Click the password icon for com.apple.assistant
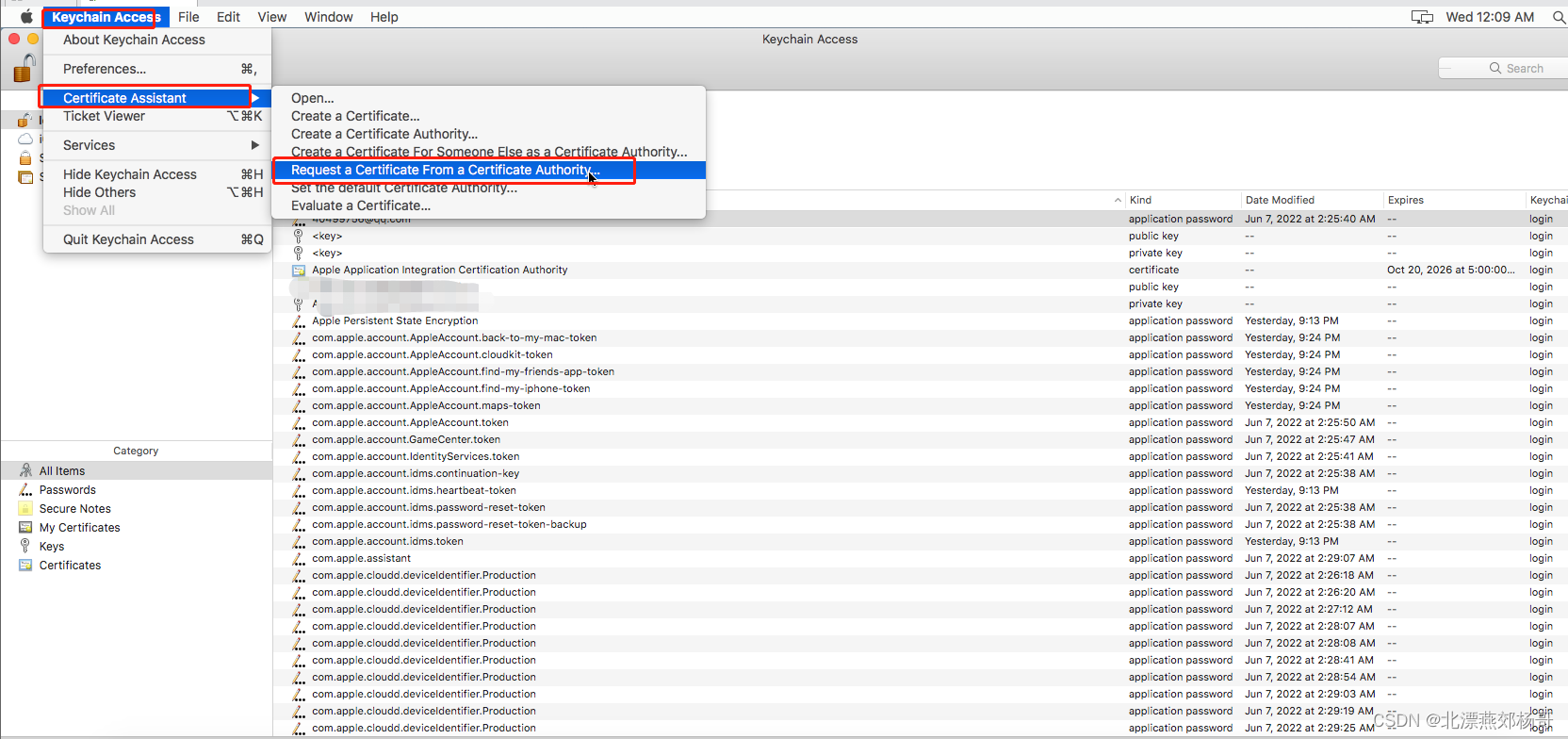 [x=299, y=558]
